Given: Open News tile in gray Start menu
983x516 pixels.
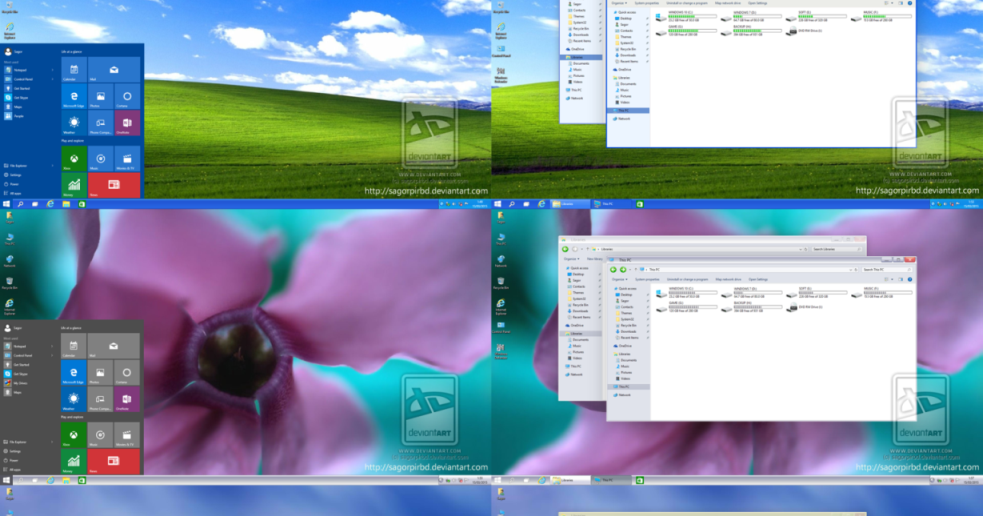Looking at the screenshot, I should [x=113, y=462].
